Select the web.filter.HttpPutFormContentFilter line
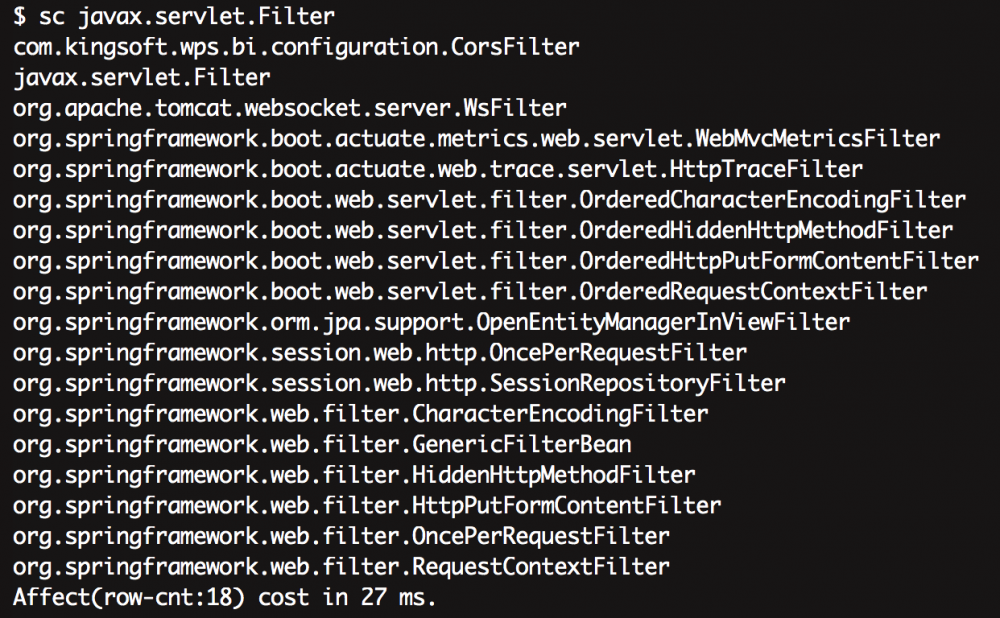 tap(367, 505)
